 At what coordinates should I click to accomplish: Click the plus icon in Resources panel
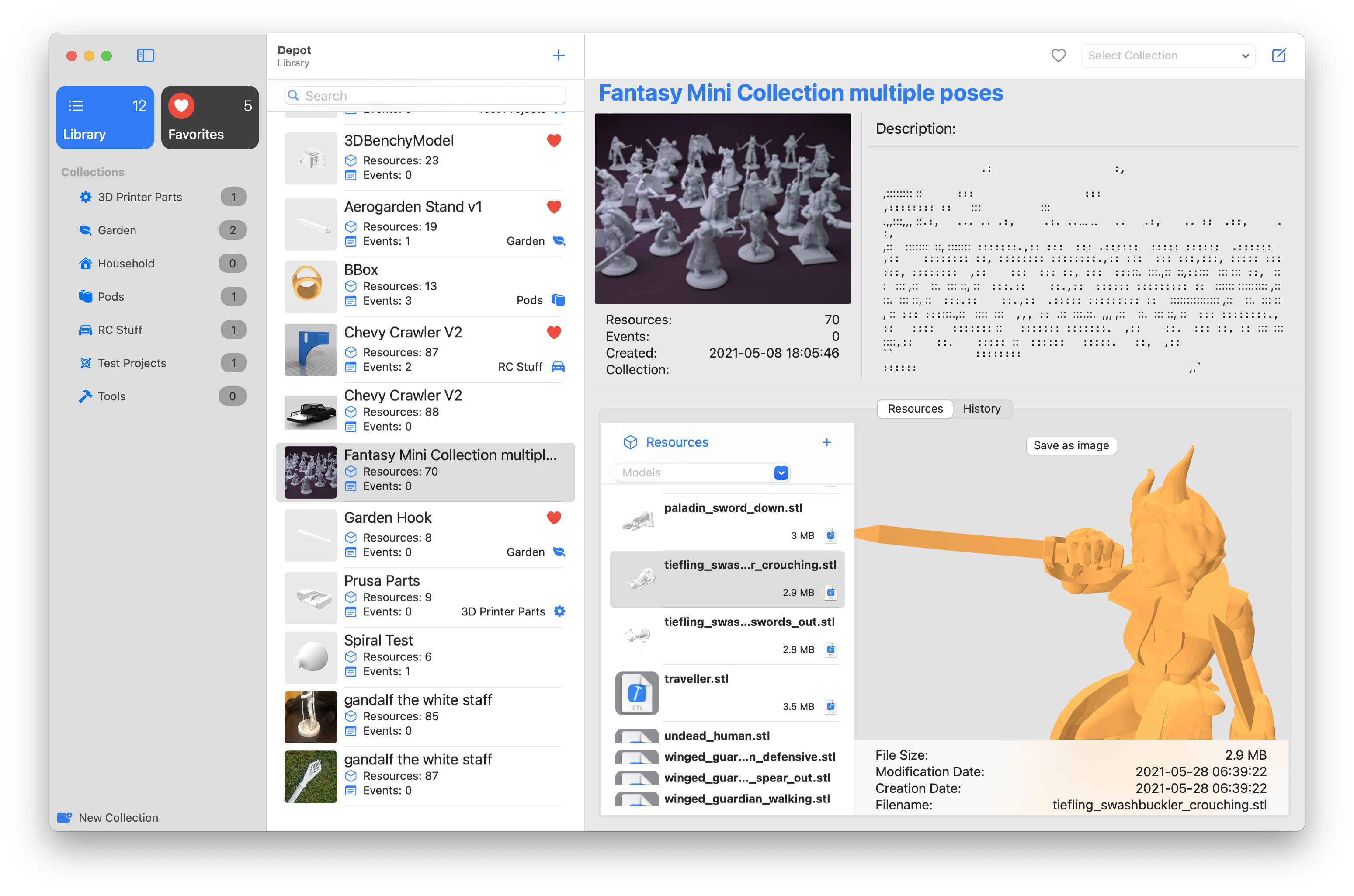click(826, 442)
